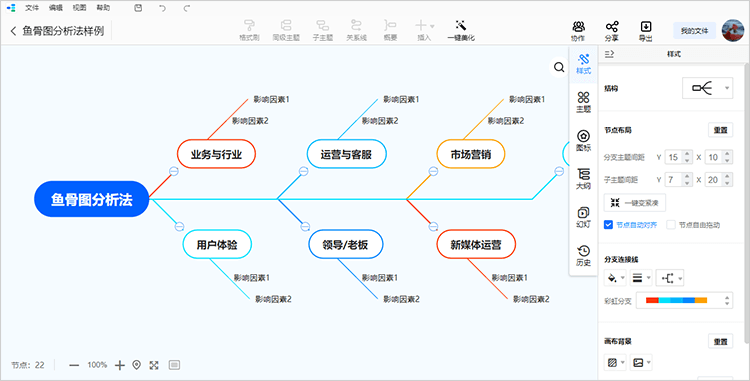Open the 幻灯 slideshow sidebar tab
750x381 pixels.
coord(583,217)
